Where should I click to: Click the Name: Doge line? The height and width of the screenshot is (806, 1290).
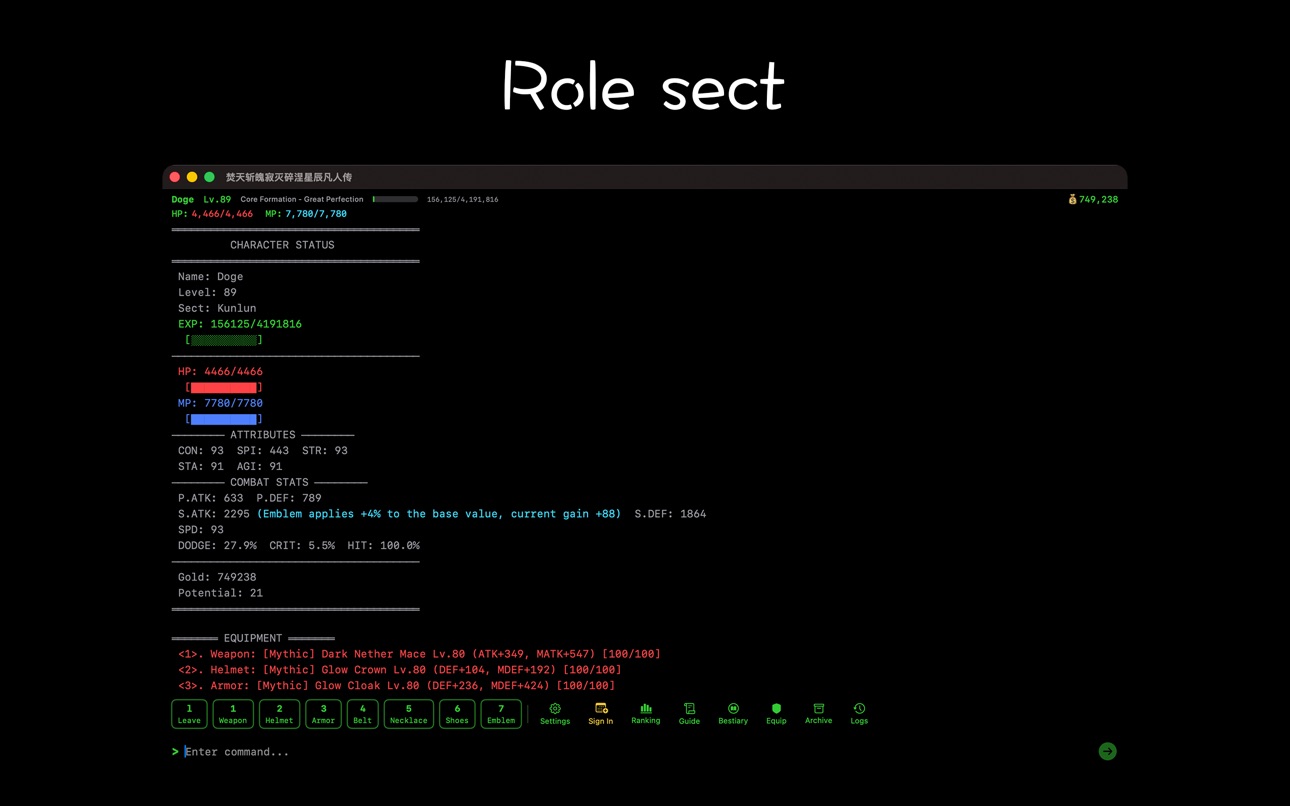click(211, 277)
